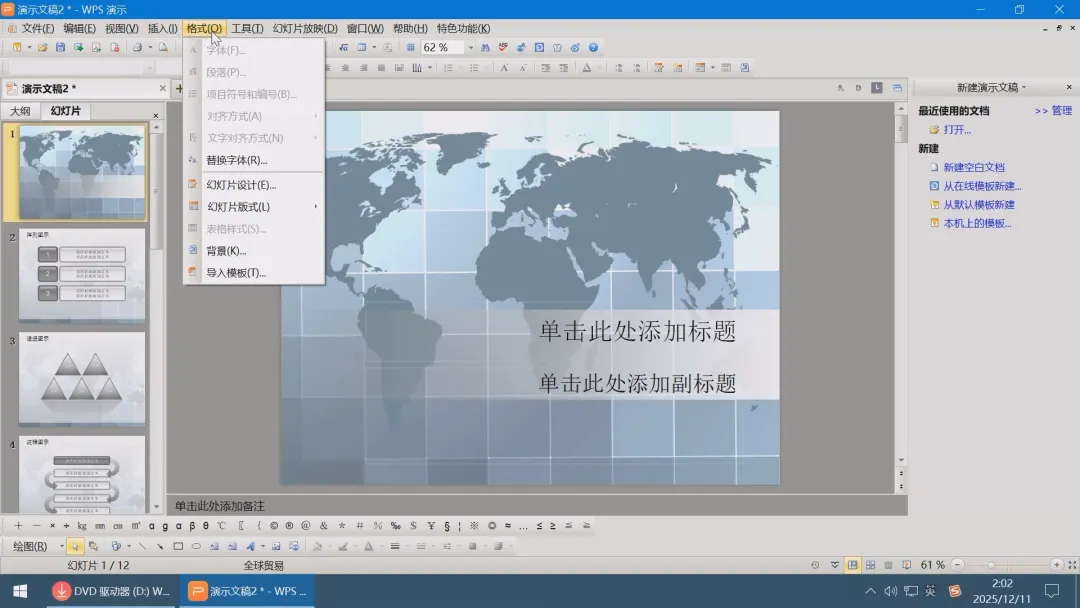Click the zoom out minus button near slider

click(957, 565)
